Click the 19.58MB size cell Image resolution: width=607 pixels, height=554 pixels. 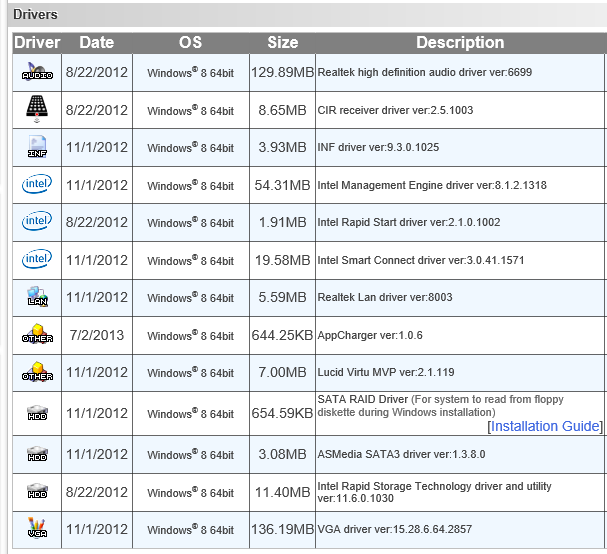(x=283, y=260)
